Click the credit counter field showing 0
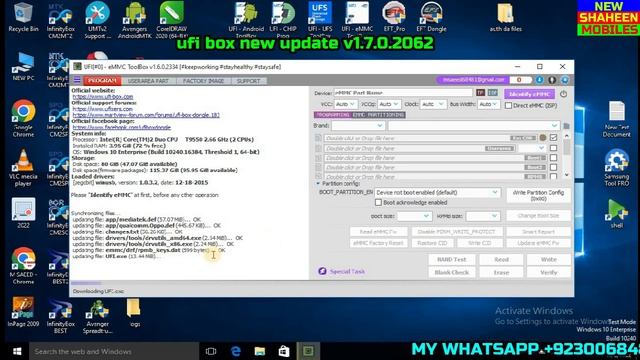Screen dimensions: 640x360 pyautogui.click(x=520, y=80)
